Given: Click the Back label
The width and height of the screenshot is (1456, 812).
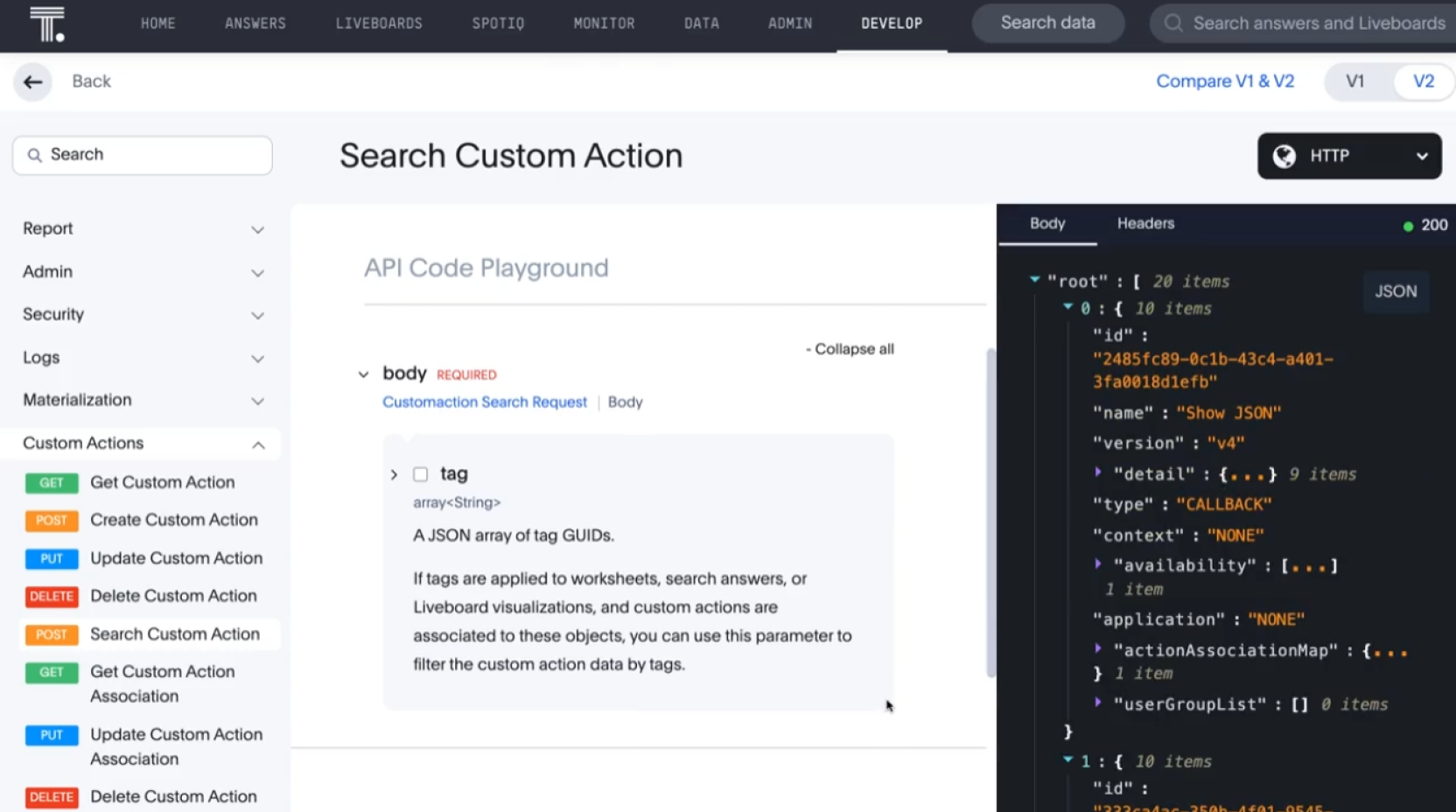Looking at the screenshot, I should [92, 81].
